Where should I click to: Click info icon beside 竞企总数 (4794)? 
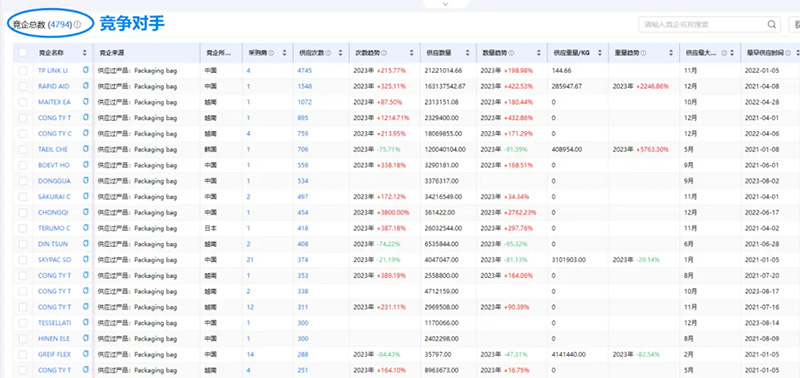[77, 24]
